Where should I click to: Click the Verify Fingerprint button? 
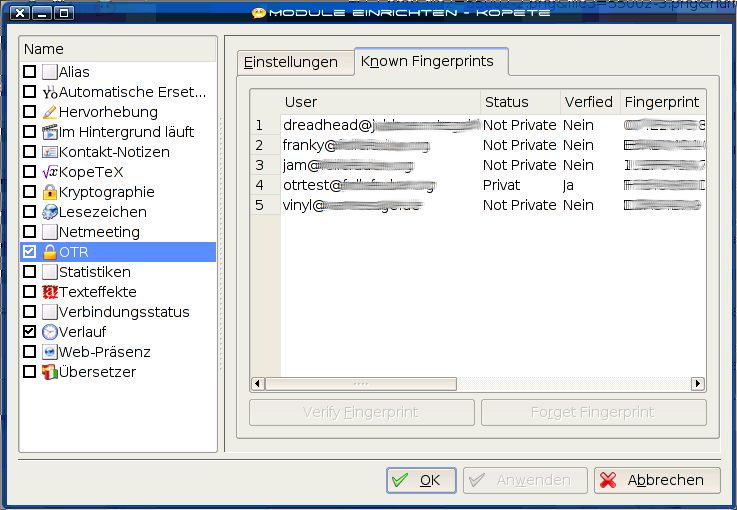tap(361, 412)
